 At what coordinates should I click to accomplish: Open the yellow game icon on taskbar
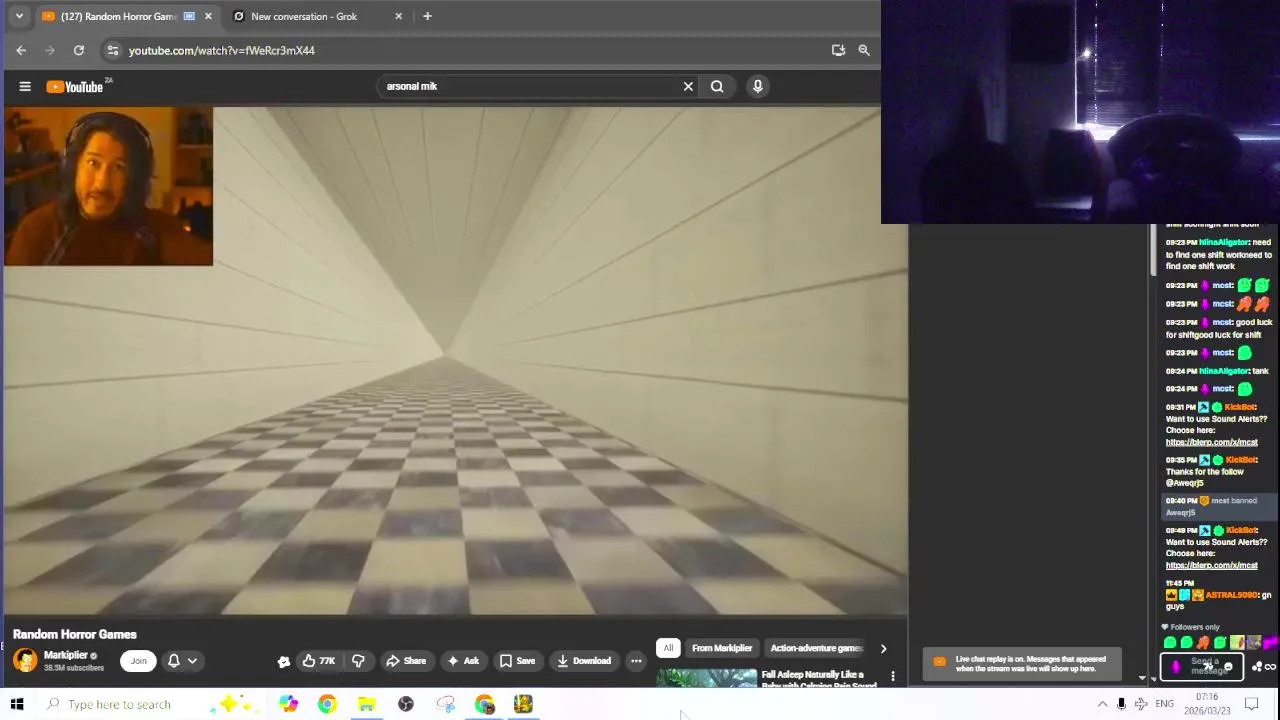pos(523,704)
